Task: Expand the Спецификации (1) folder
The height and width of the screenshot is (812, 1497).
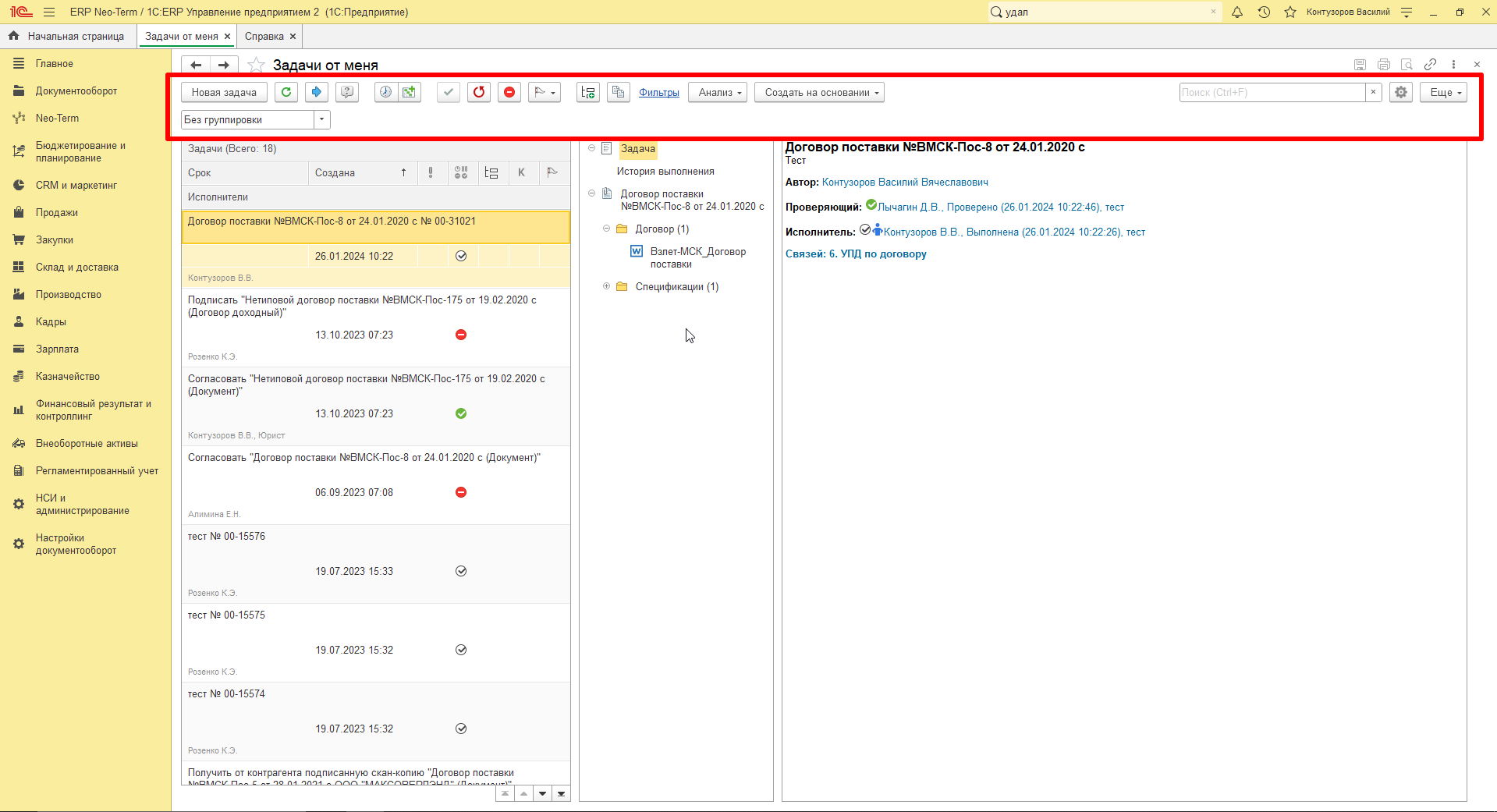Action: tap(606, 286)
